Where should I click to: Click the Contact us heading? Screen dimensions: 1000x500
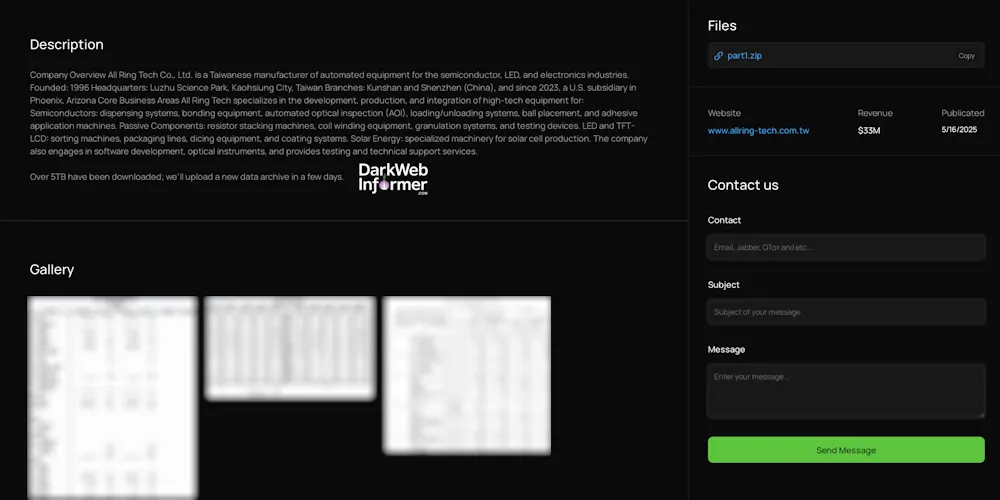[743, 185]
